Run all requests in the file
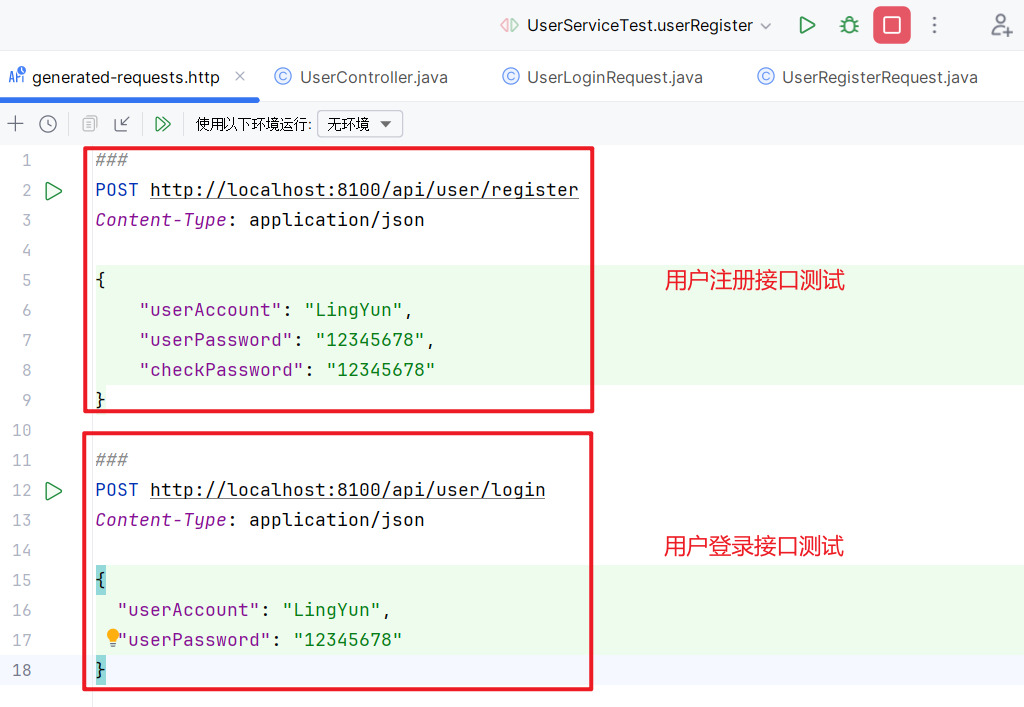This screenshot has height=707, width=1024. [x=161, y=124]
